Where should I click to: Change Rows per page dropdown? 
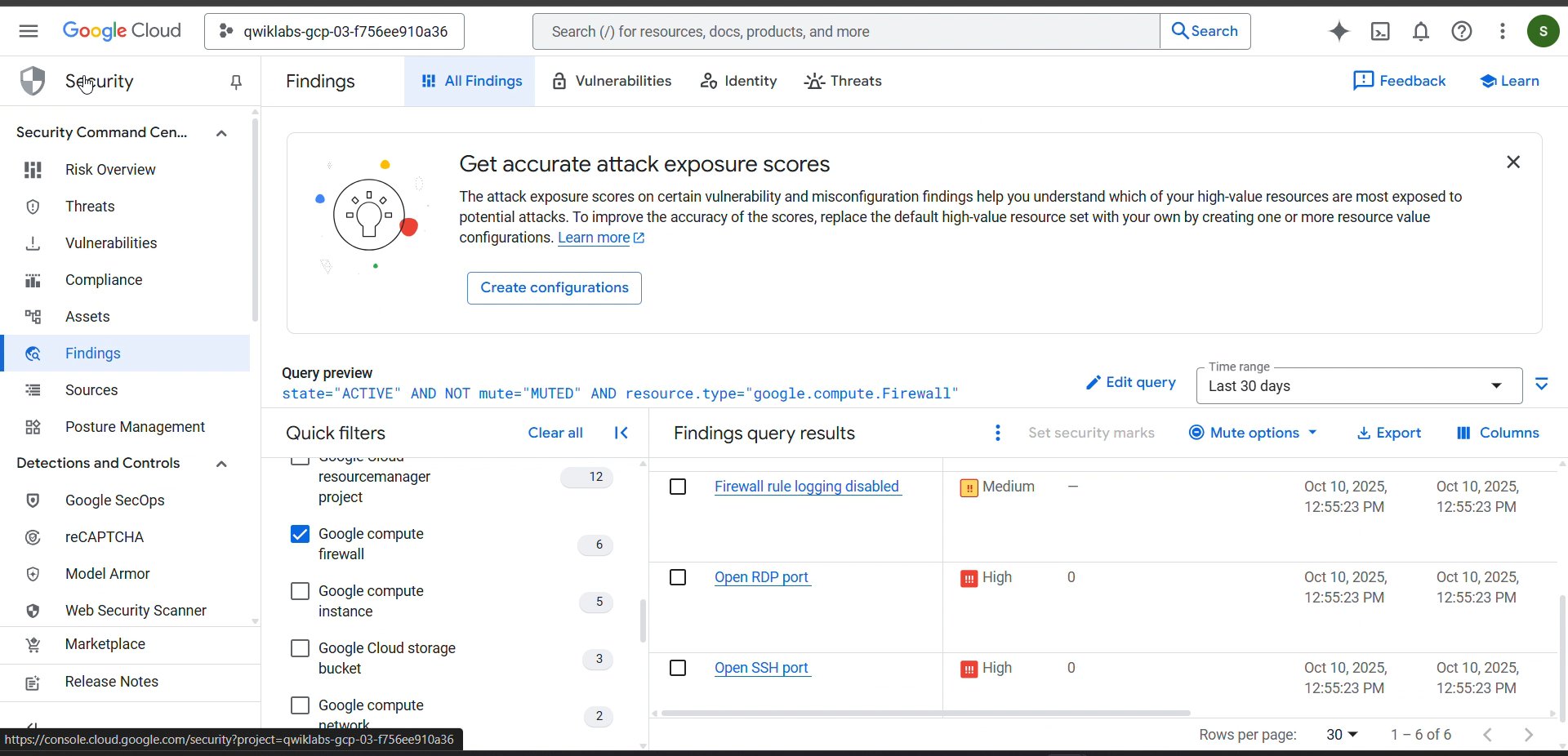[1342, 735]
